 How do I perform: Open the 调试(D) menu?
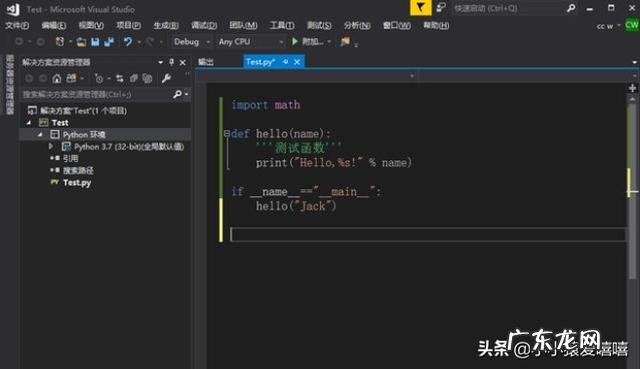(204, 26)
